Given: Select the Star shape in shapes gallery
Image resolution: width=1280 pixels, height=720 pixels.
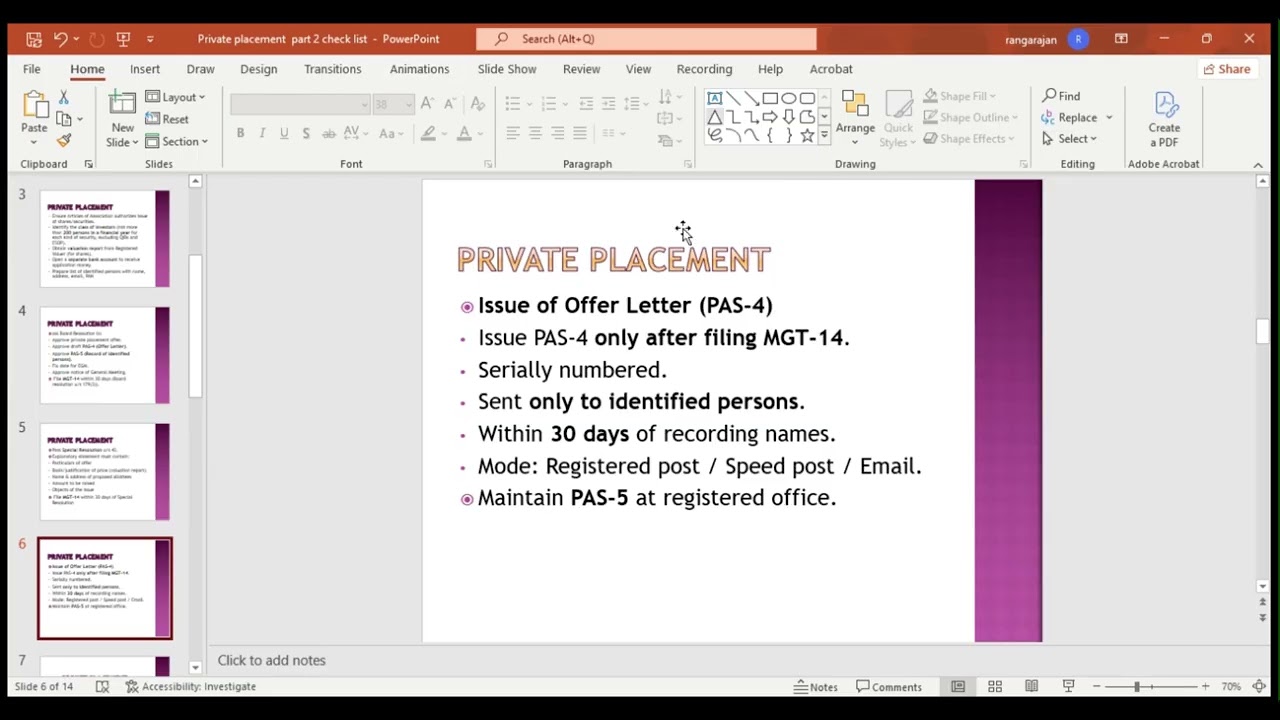Looking at the screenshot, I should pos(807,135).
